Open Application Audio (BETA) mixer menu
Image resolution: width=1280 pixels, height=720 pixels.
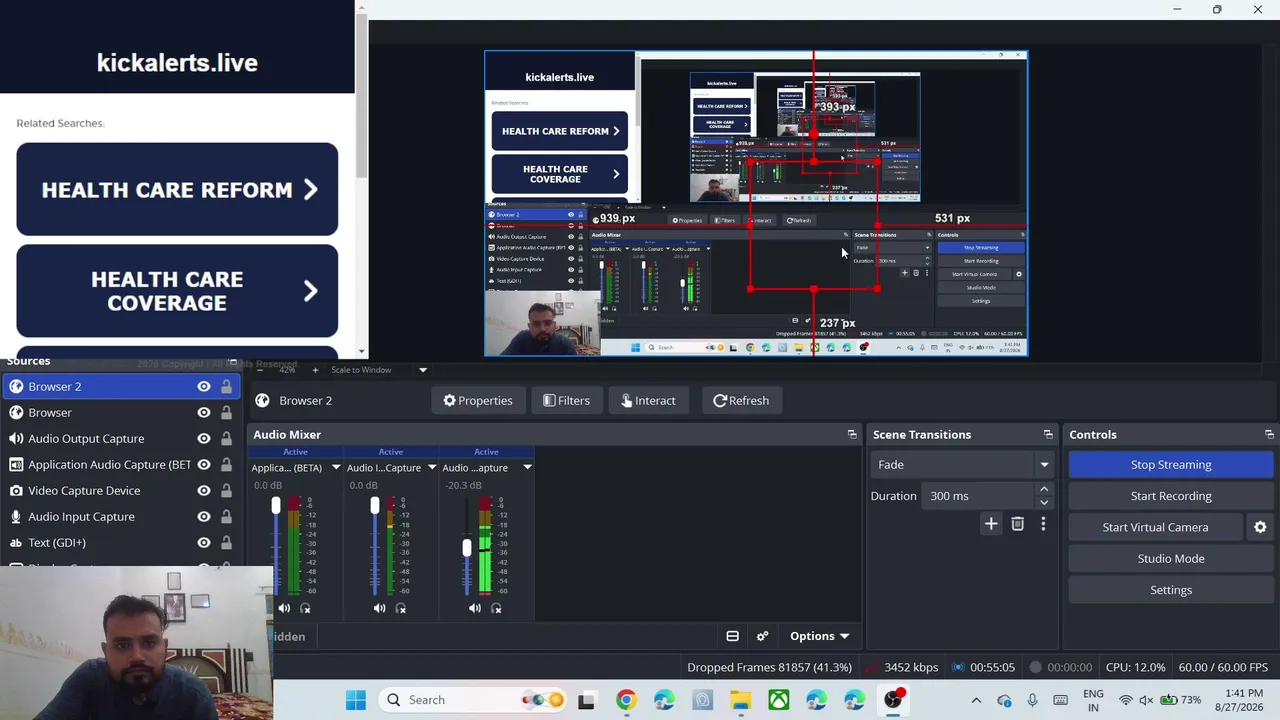[336, 468]
